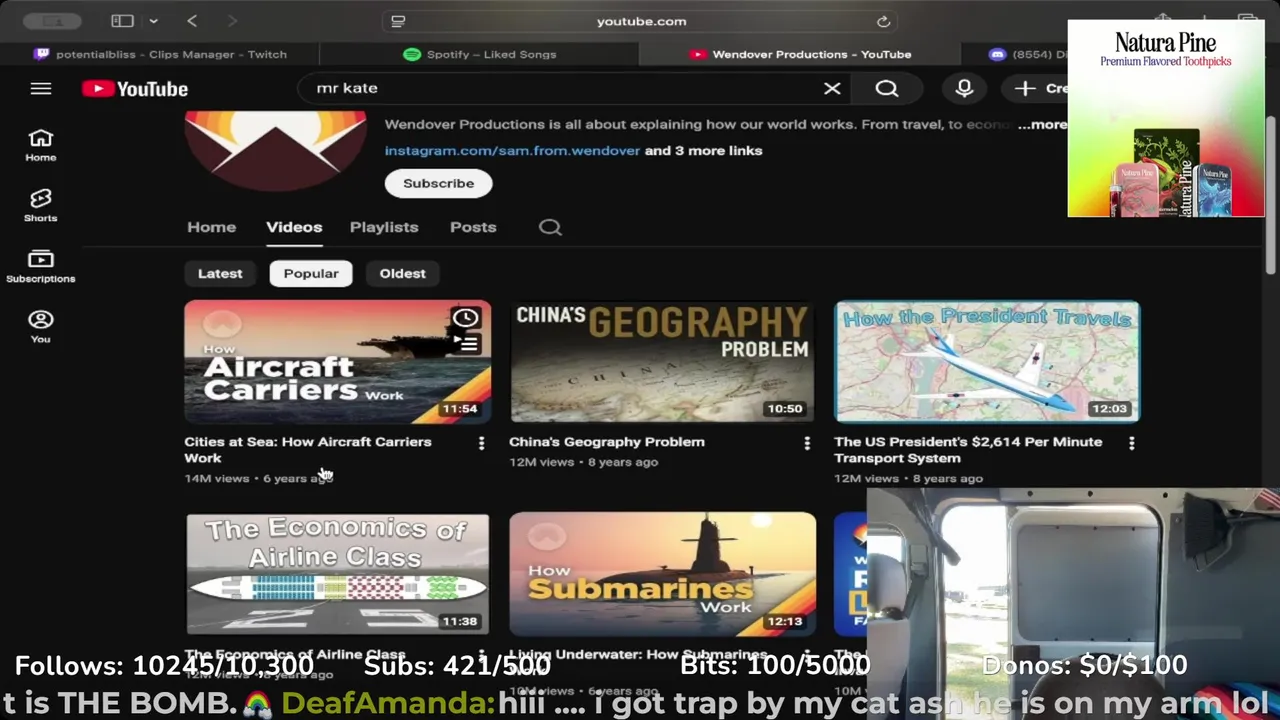Switch to the Spotify Liked Songs tab
Viewport: 1280px width, 720px height.
(480, 54)
